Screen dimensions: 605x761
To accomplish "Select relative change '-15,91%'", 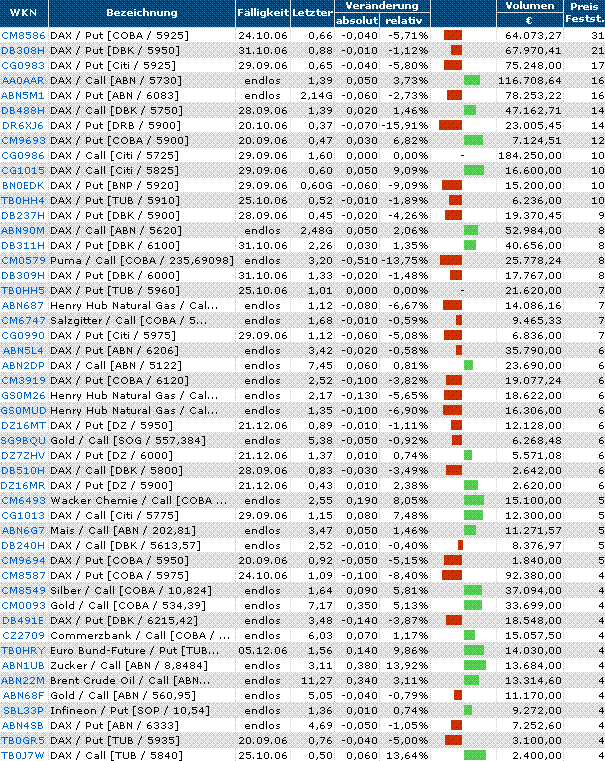I will point(405,126).
